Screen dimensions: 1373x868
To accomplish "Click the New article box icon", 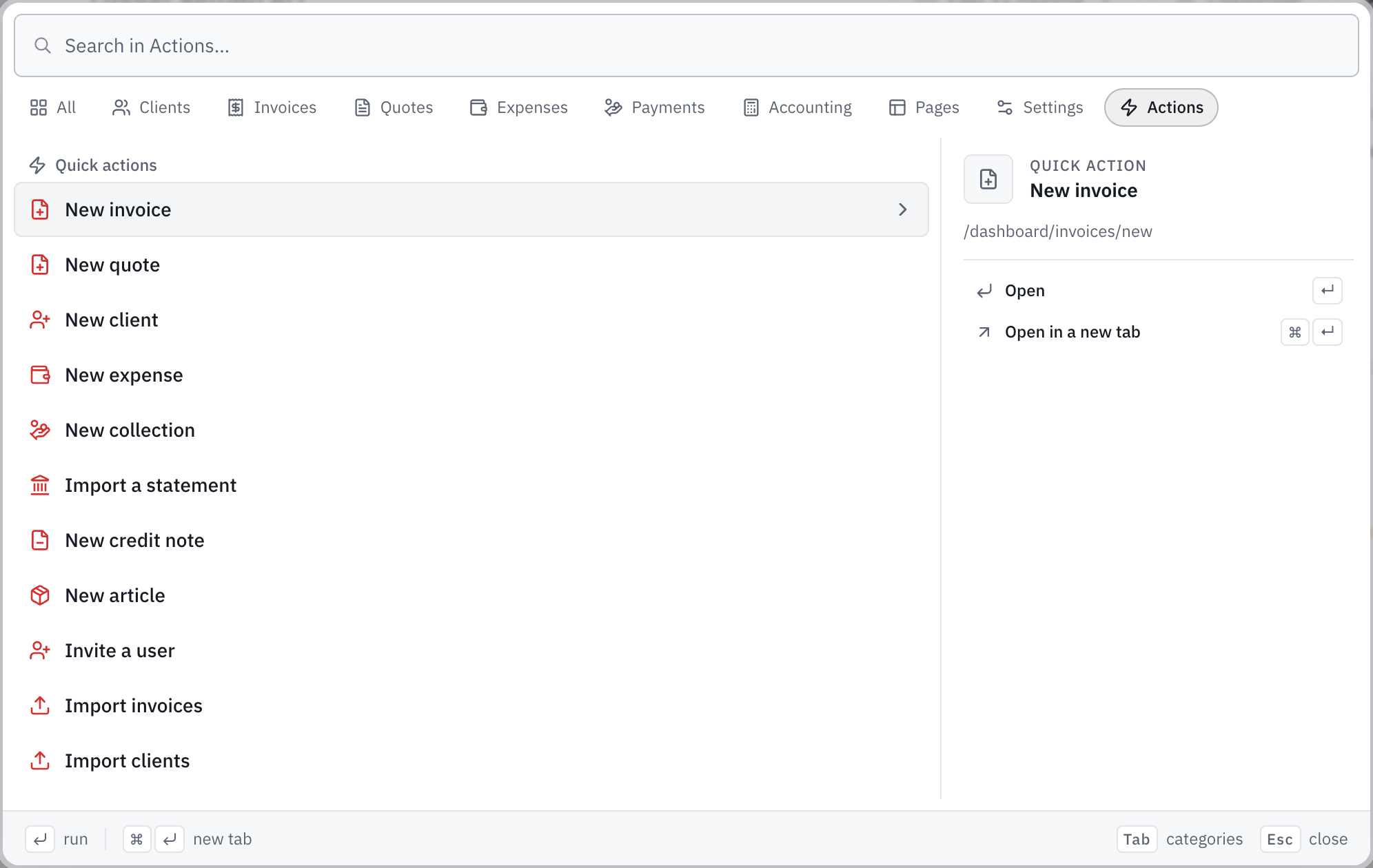I will point(40,595).
